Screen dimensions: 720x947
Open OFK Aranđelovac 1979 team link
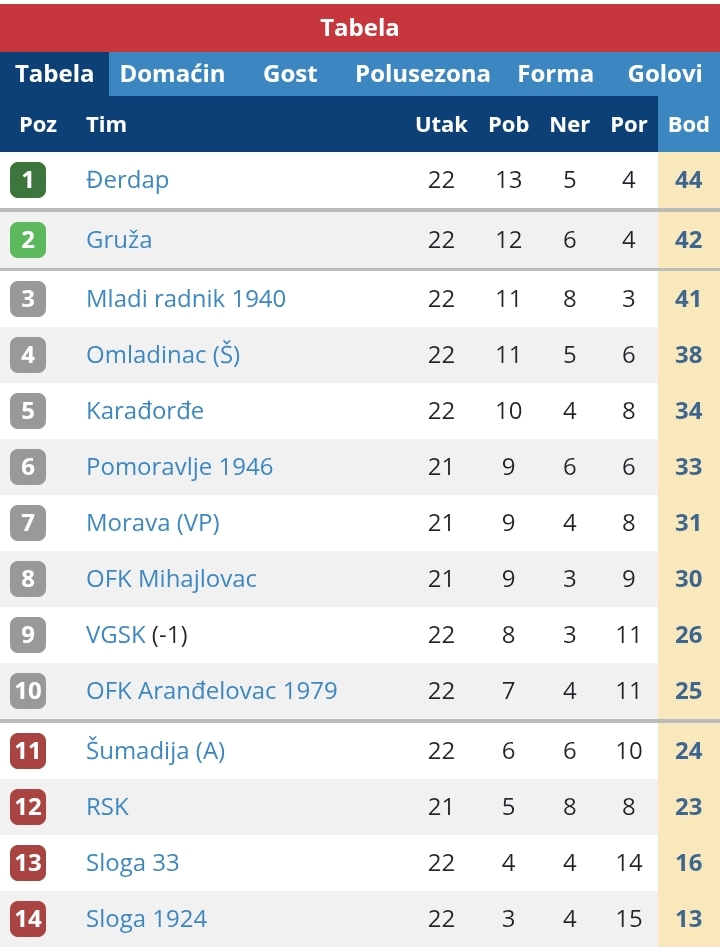(212, 690)
